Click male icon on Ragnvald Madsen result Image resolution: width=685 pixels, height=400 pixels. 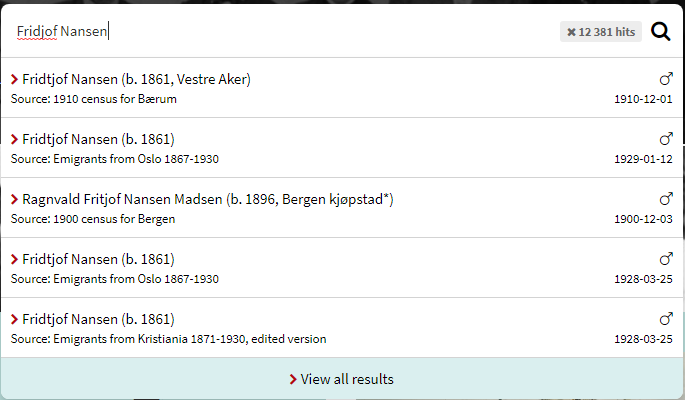coord(666,199)
